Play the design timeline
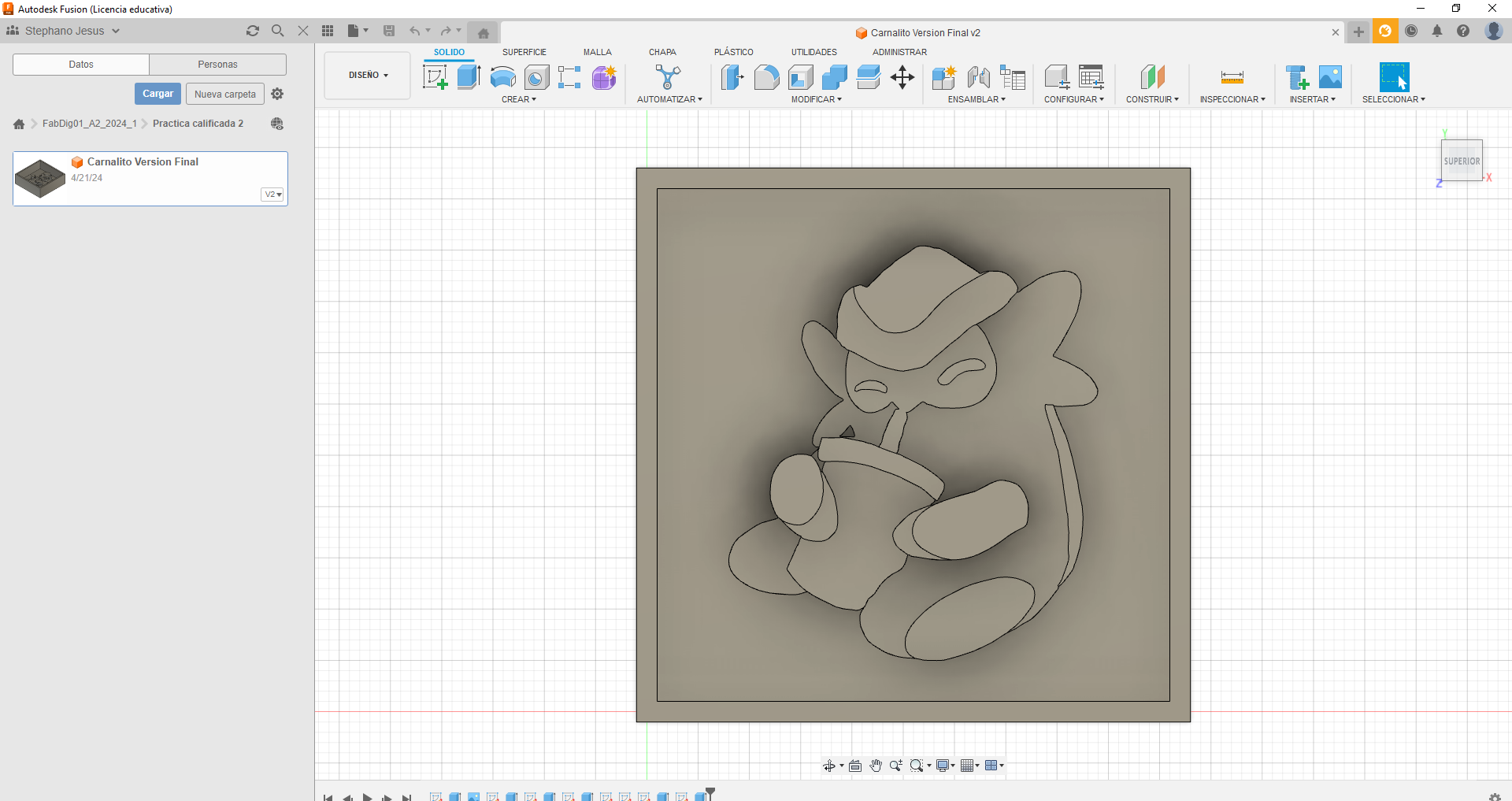 [367, 797]
